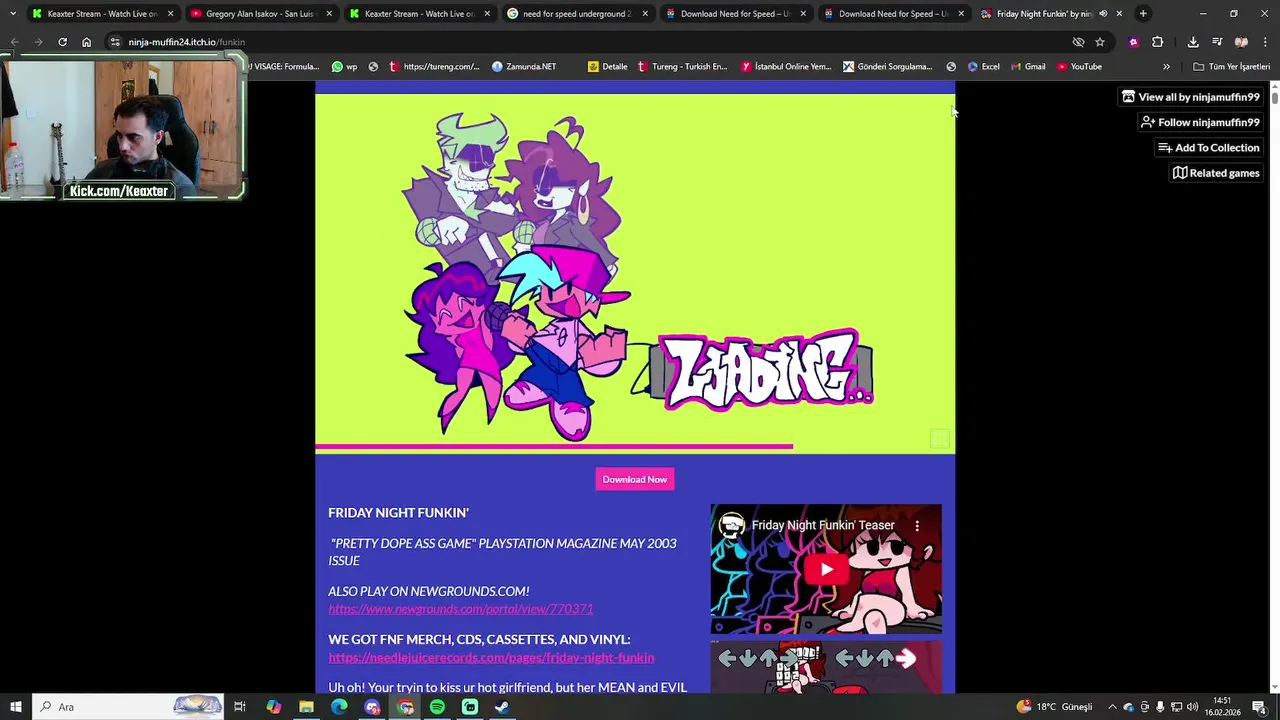The height and width of the screenshot is (720, 1280).
Task: Click the pink game loading progress bar
Action: coord(554,447)
